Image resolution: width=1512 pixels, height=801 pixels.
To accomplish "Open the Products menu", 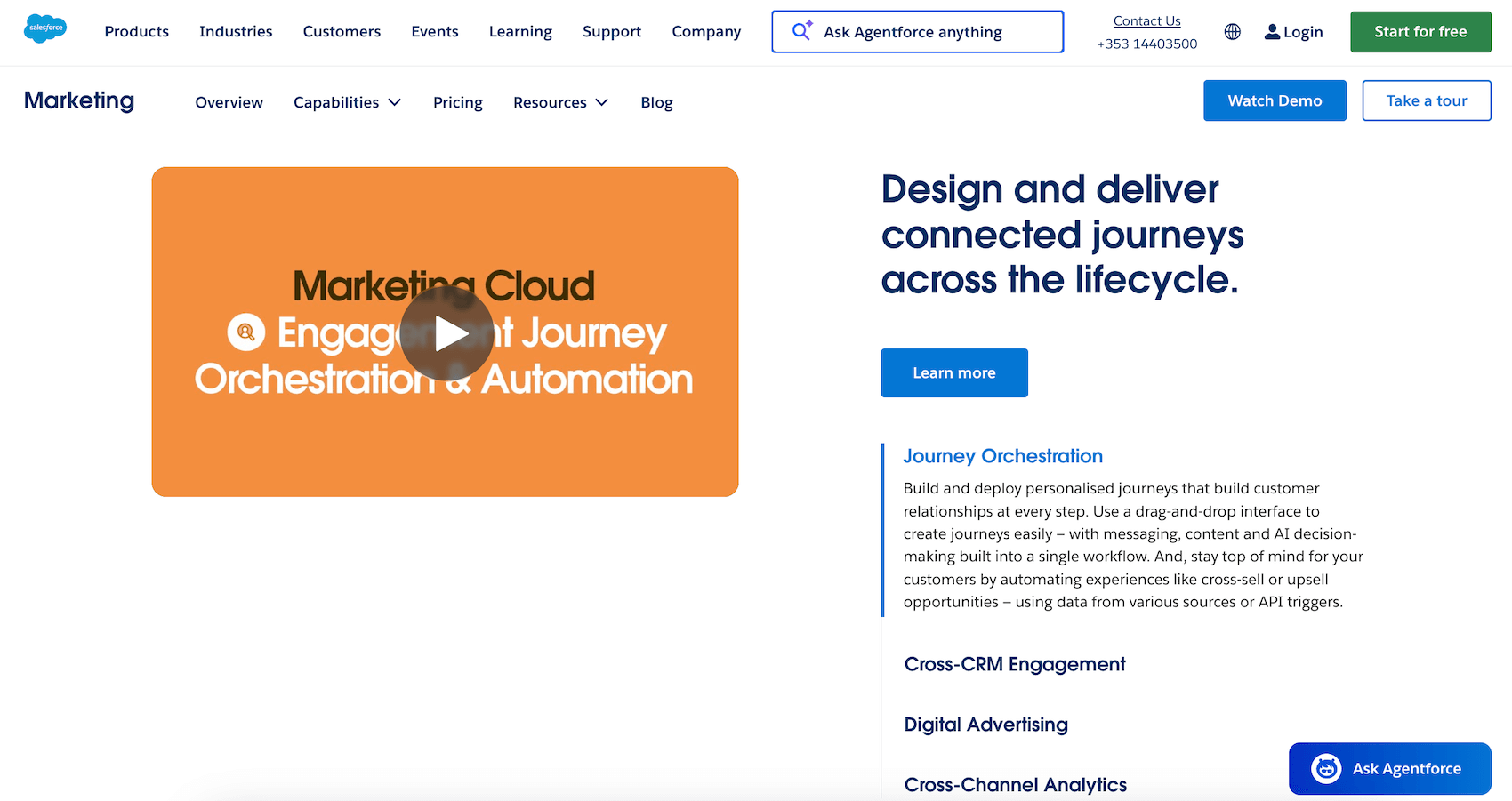I will [x=136, y=31].
